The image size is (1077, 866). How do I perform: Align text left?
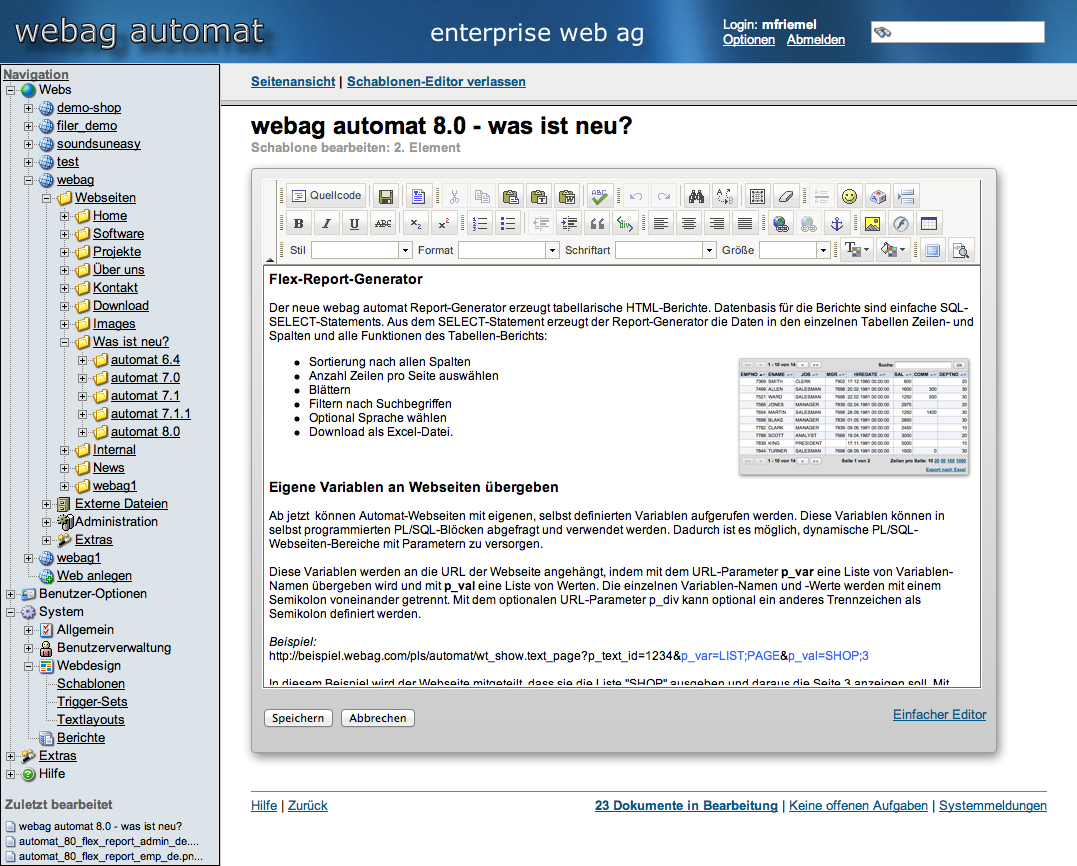click(661, 223)
